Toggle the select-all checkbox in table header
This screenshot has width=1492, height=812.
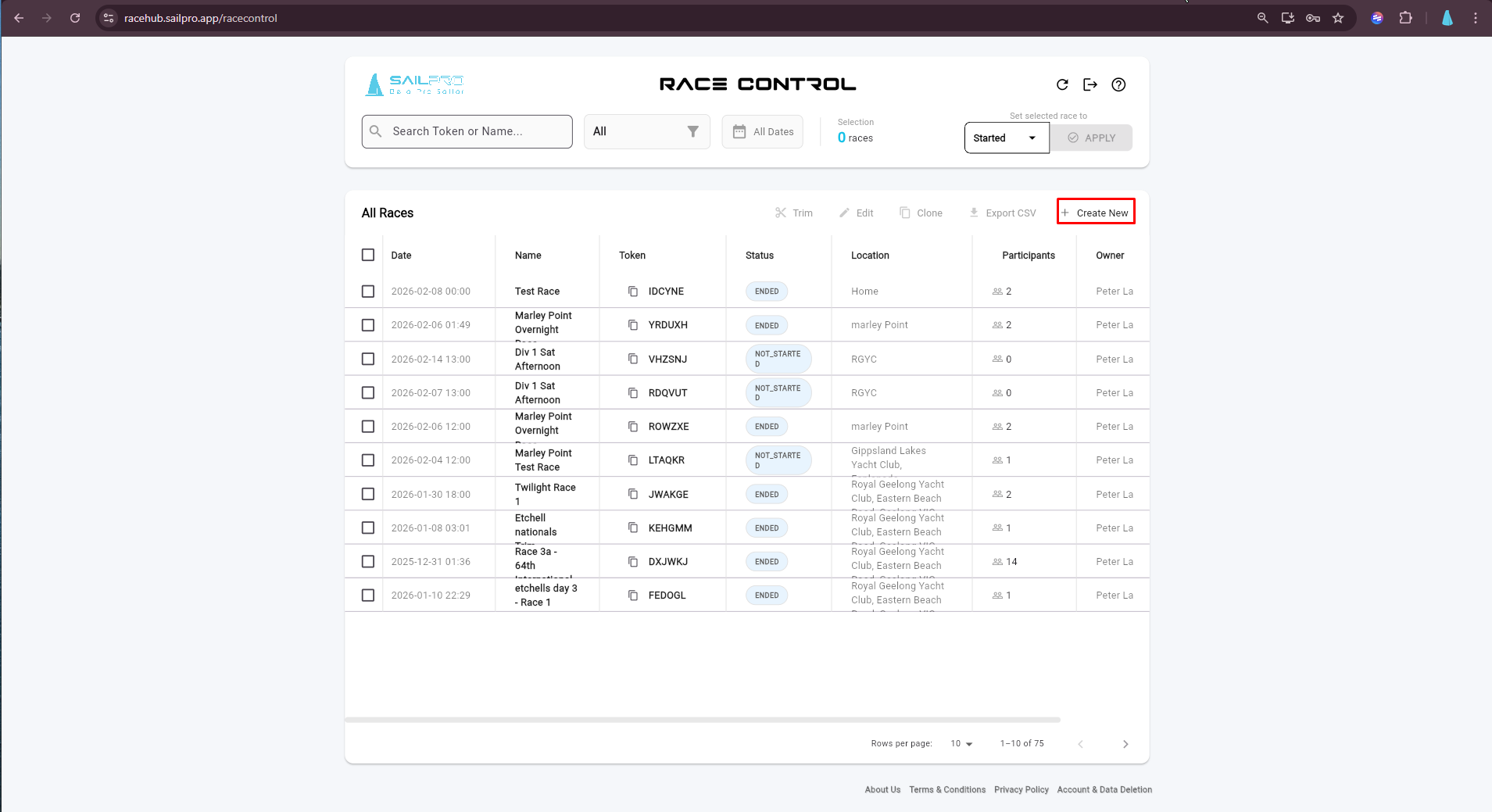(x=368, y=255)
